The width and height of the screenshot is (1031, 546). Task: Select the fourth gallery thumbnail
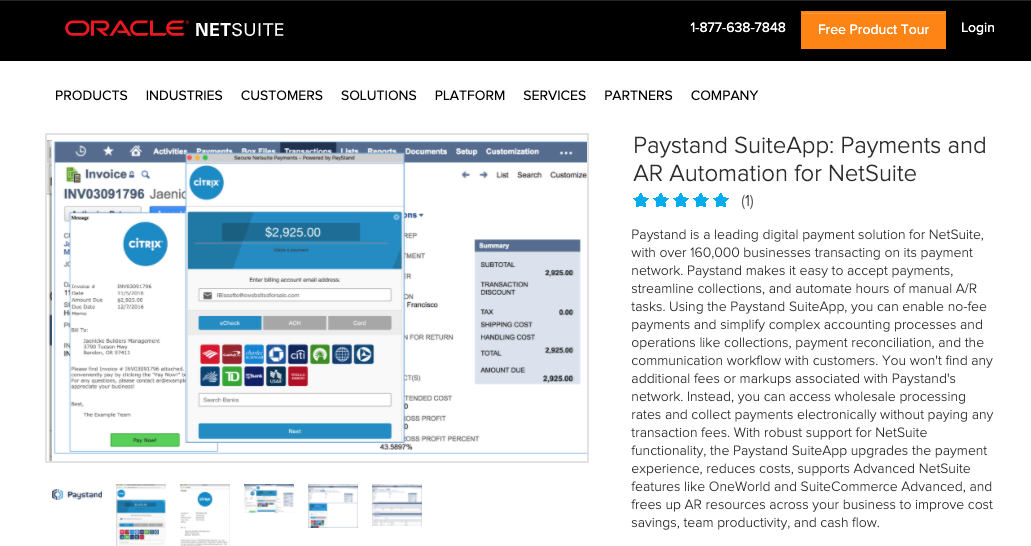tap(269, 499)
